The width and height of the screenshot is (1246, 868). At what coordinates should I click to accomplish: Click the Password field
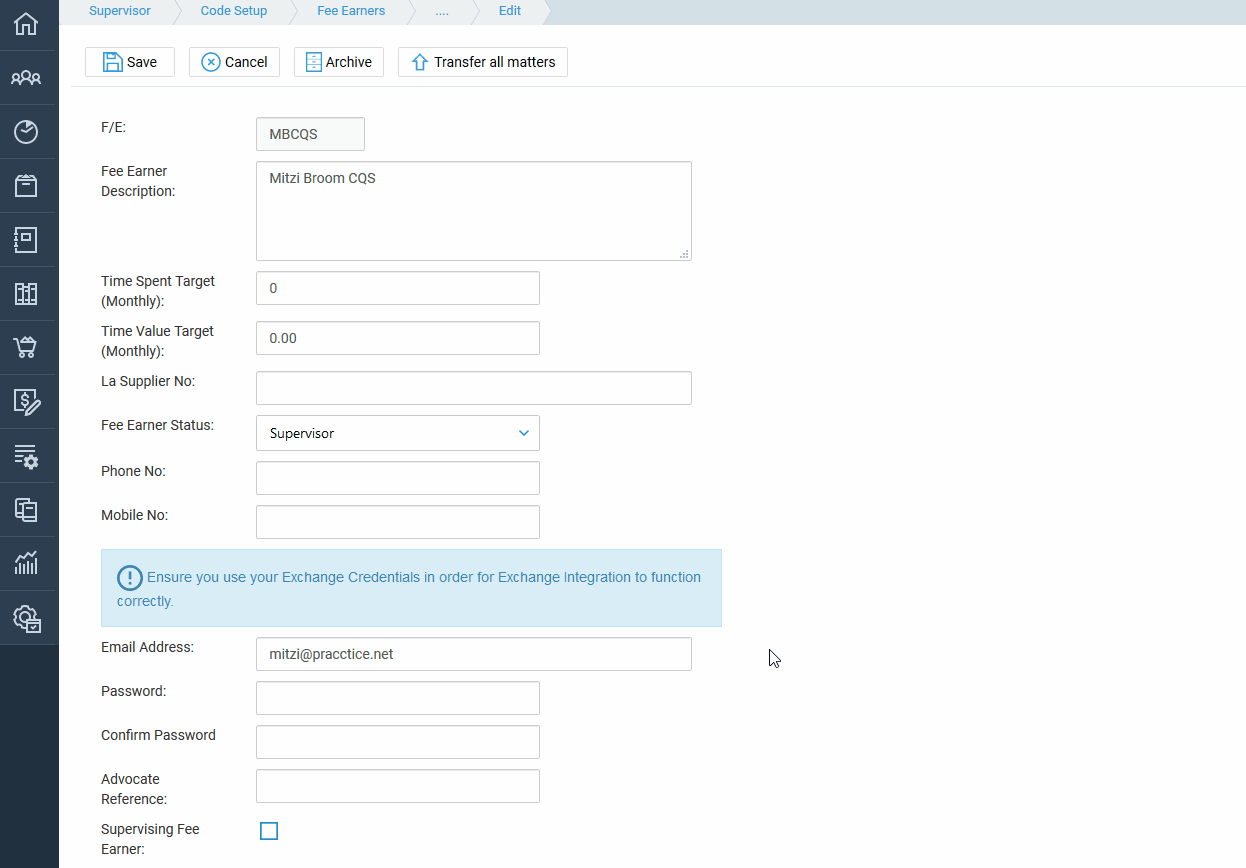pyautogui.click(x=398, y=698)
